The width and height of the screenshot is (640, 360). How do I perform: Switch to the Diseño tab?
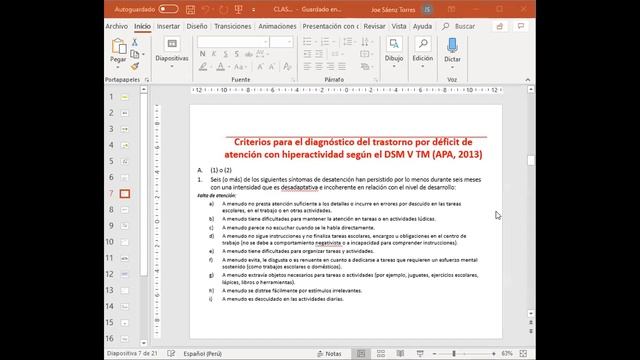[197, 26]
